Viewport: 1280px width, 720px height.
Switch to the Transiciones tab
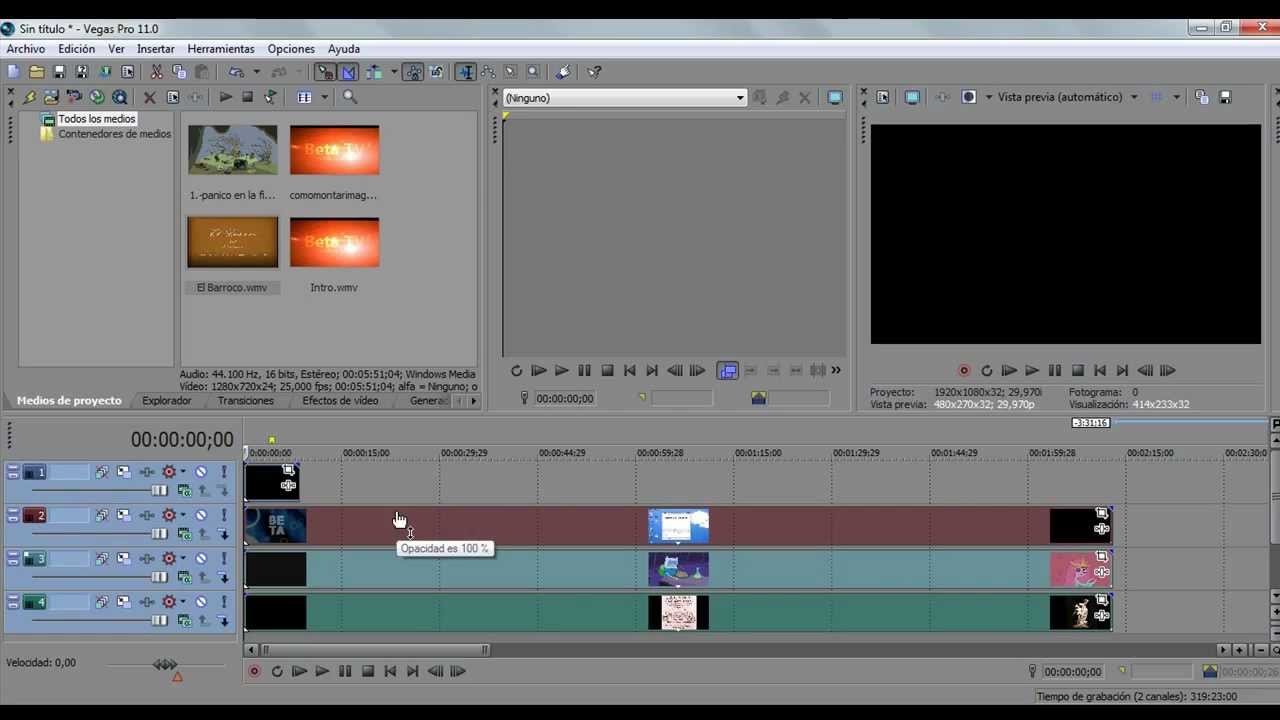(246, 401)
